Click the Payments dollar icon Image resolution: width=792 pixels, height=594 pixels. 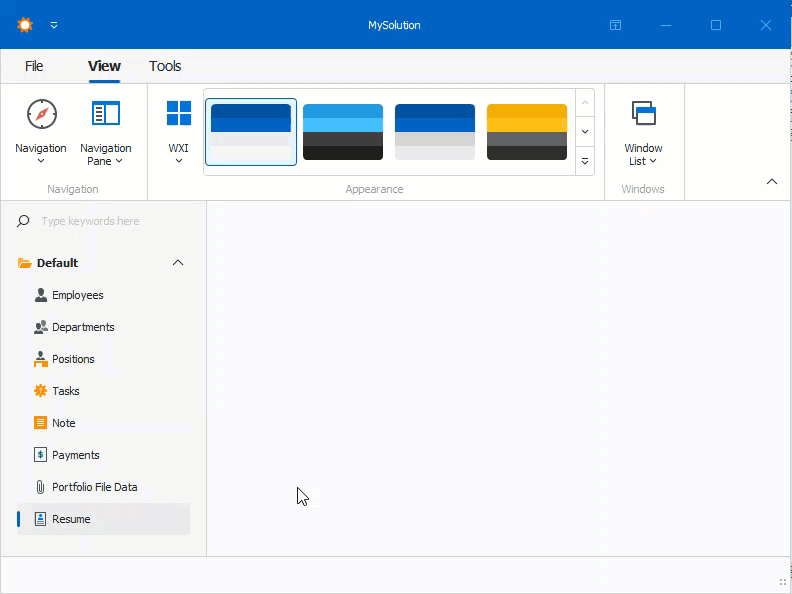(40, 455)
